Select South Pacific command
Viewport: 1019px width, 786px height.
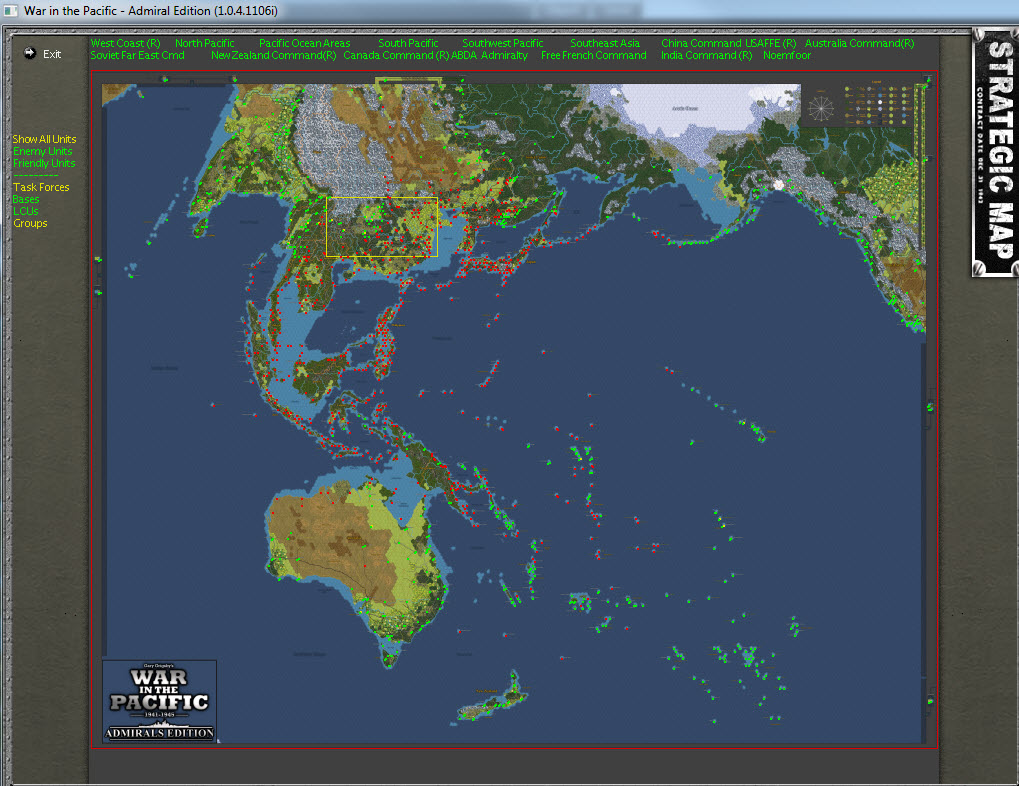click(x=408, y=43)
